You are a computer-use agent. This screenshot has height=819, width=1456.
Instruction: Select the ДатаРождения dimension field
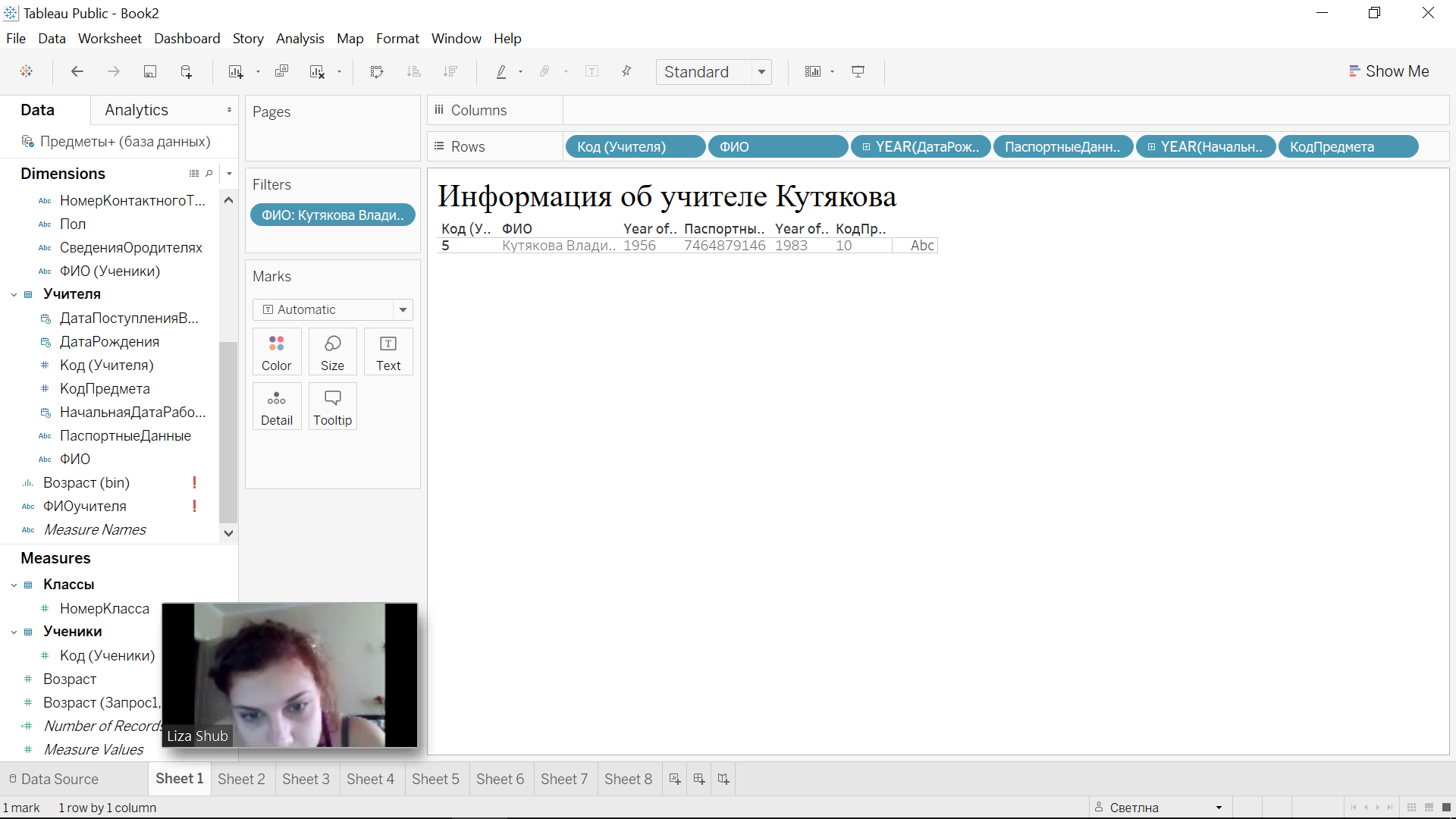coord(109,341)
